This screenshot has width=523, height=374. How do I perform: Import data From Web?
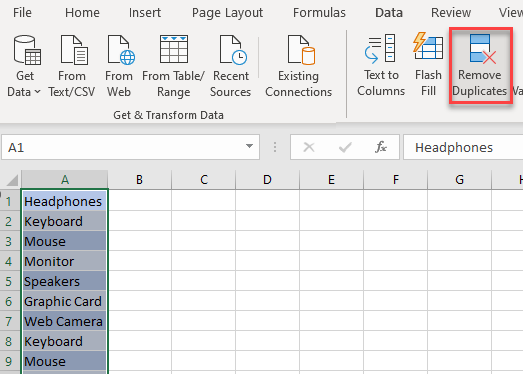[x=119, y=66]
